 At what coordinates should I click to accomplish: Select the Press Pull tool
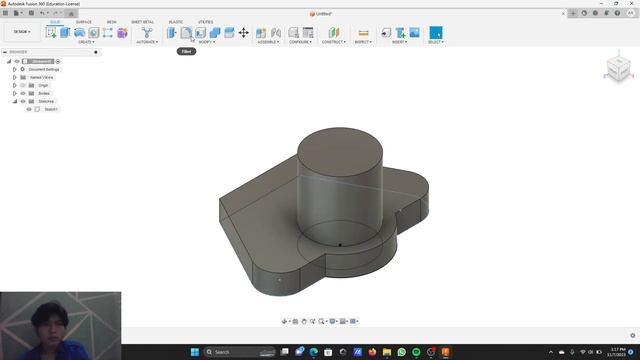coord(172,33)
